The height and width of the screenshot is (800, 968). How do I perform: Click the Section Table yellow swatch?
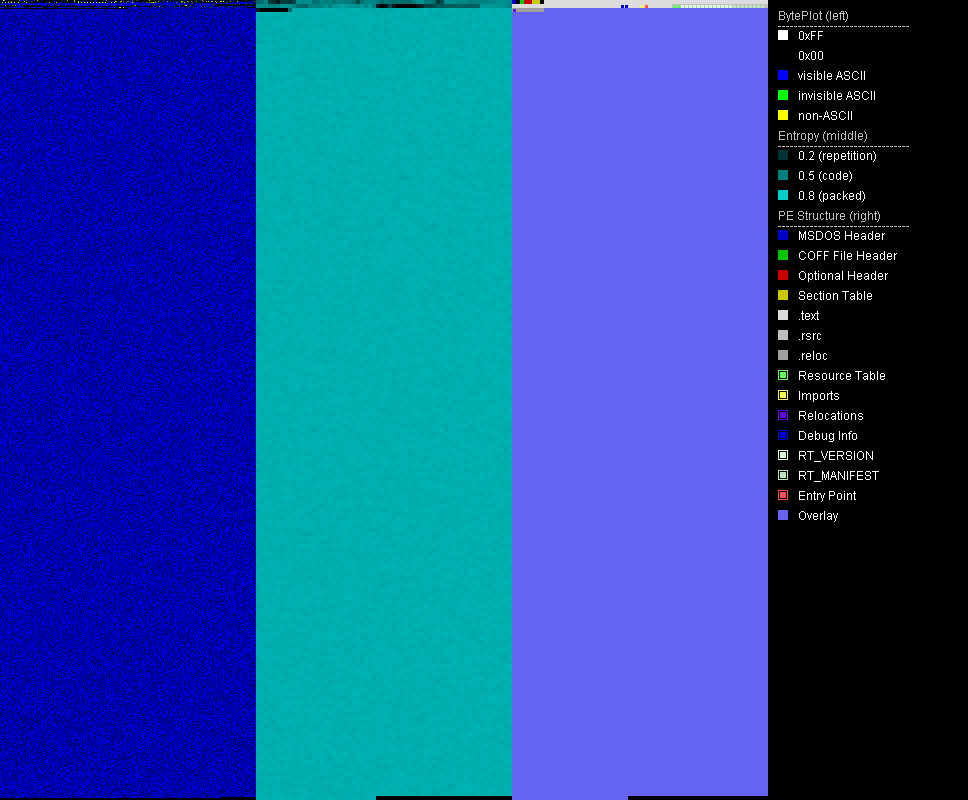pyautogui.click(x=783, y=295)
